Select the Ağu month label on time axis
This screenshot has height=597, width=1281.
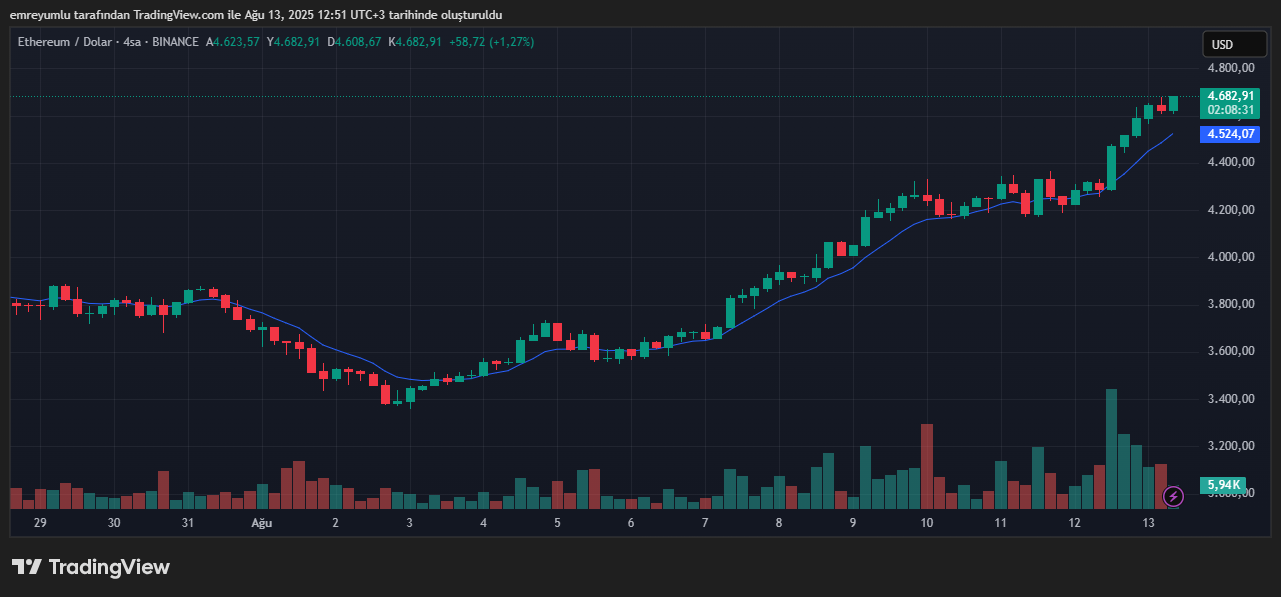(261, 523)
